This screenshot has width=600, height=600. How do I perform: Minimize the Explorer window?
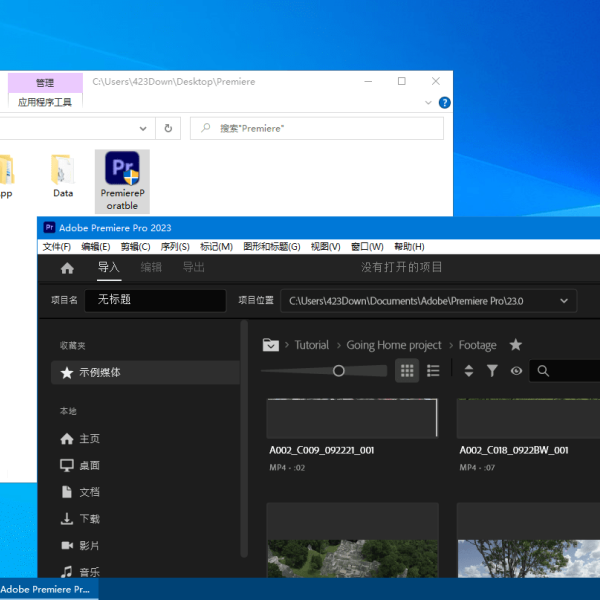click(x=368, y=81)
